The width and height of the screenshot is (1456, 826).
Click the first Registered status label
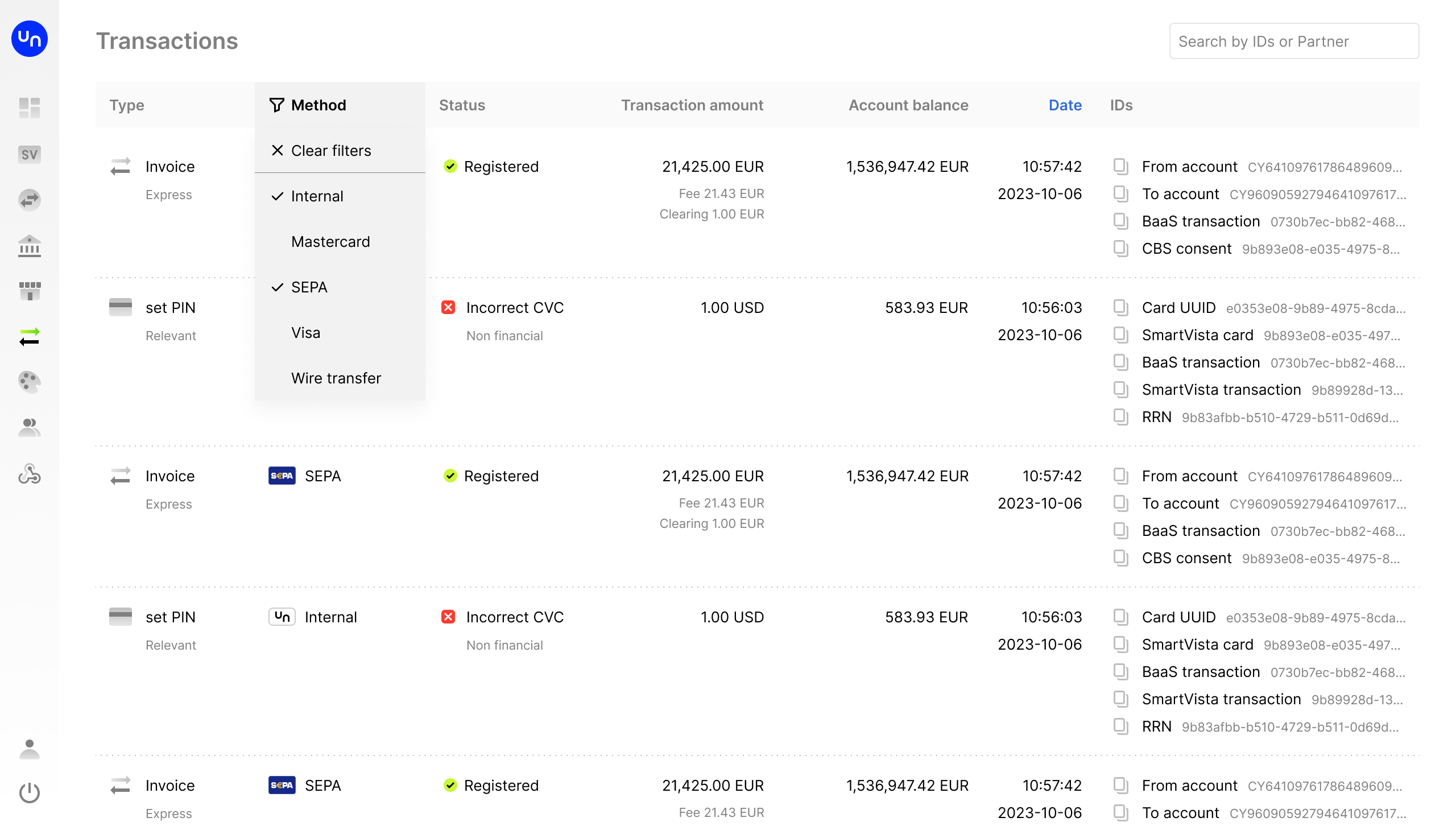(x=501, y=167)
